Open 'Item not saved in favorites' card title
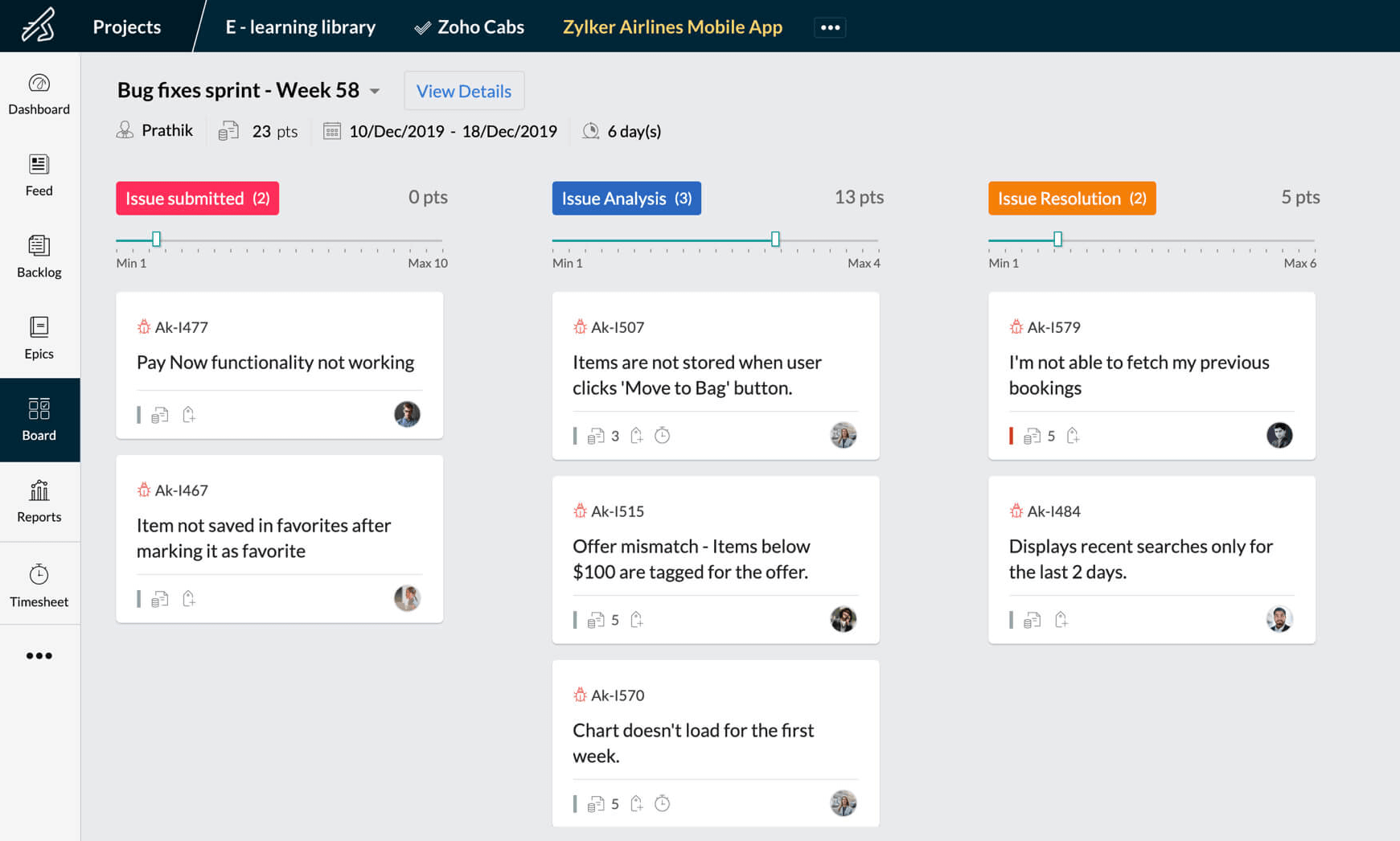 pos(264,538)
